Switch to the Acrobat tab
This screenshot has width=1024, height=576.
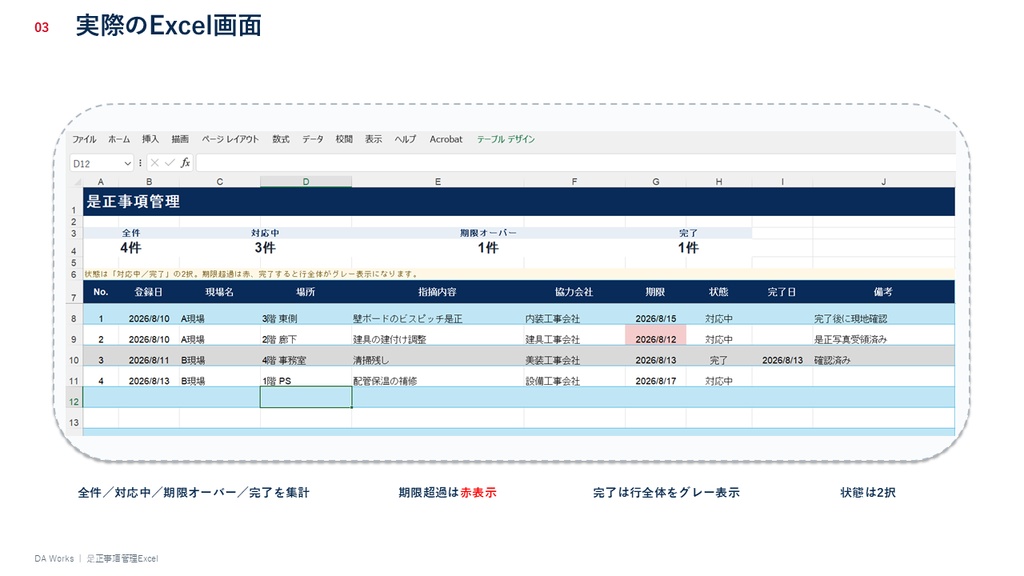tap(446, 139)
